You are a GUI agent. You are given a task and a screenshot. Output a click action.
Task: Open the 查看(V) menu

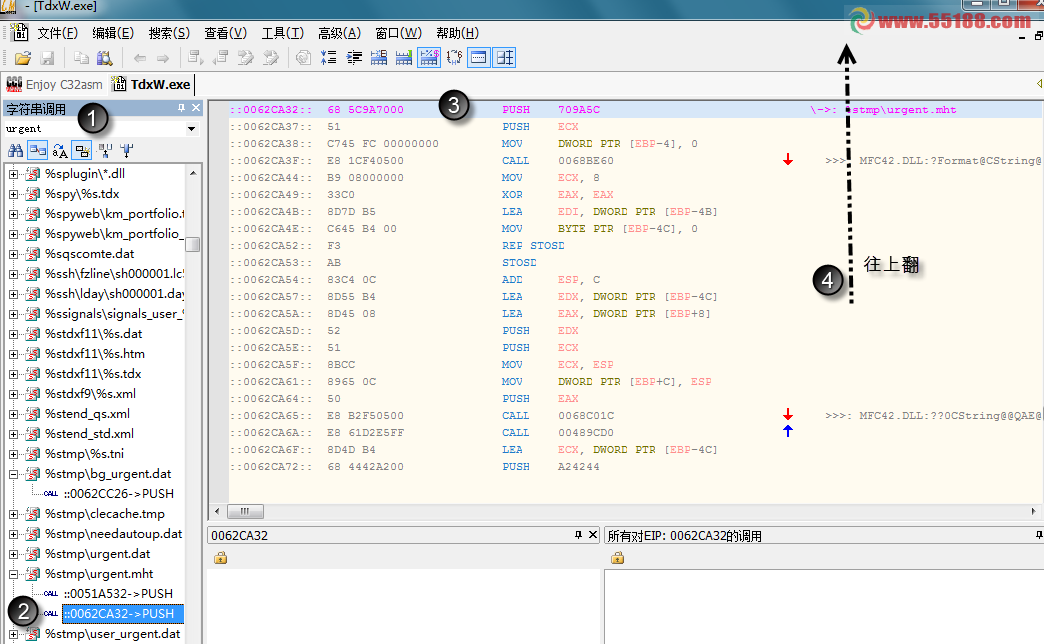[x=225, y=33]
